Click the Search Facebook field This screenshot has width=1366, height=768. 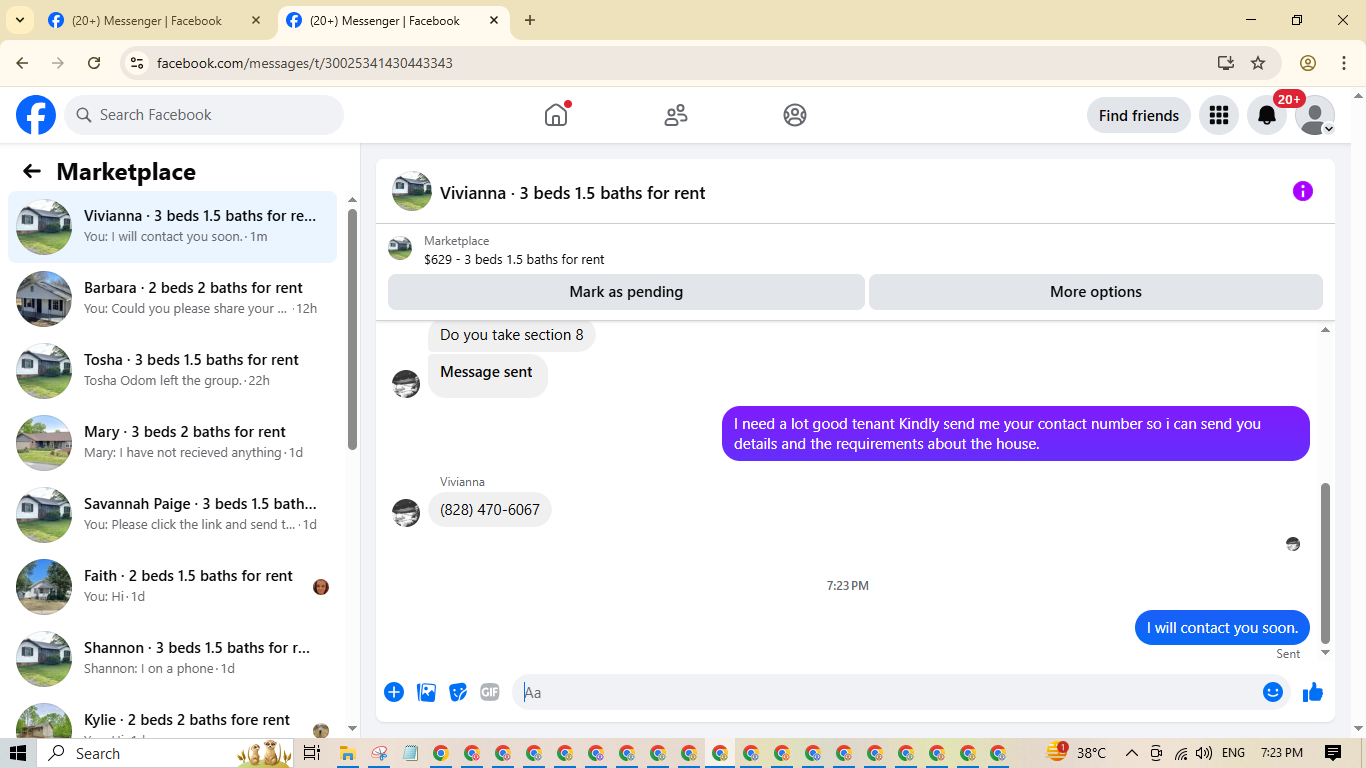pos(204,115)
